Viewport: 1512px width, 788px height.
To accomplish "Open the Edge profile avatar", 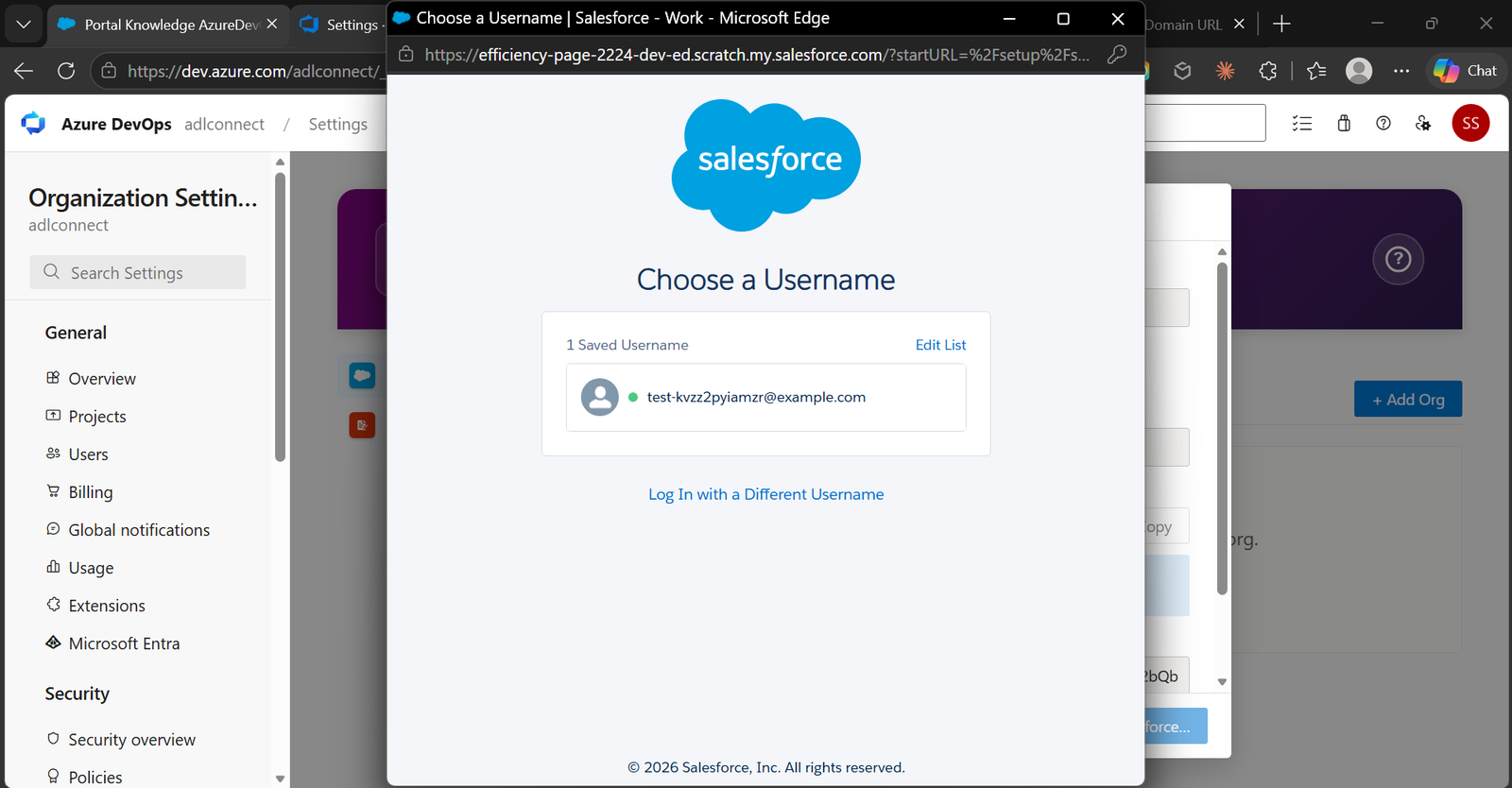I will click(1359, 71).
